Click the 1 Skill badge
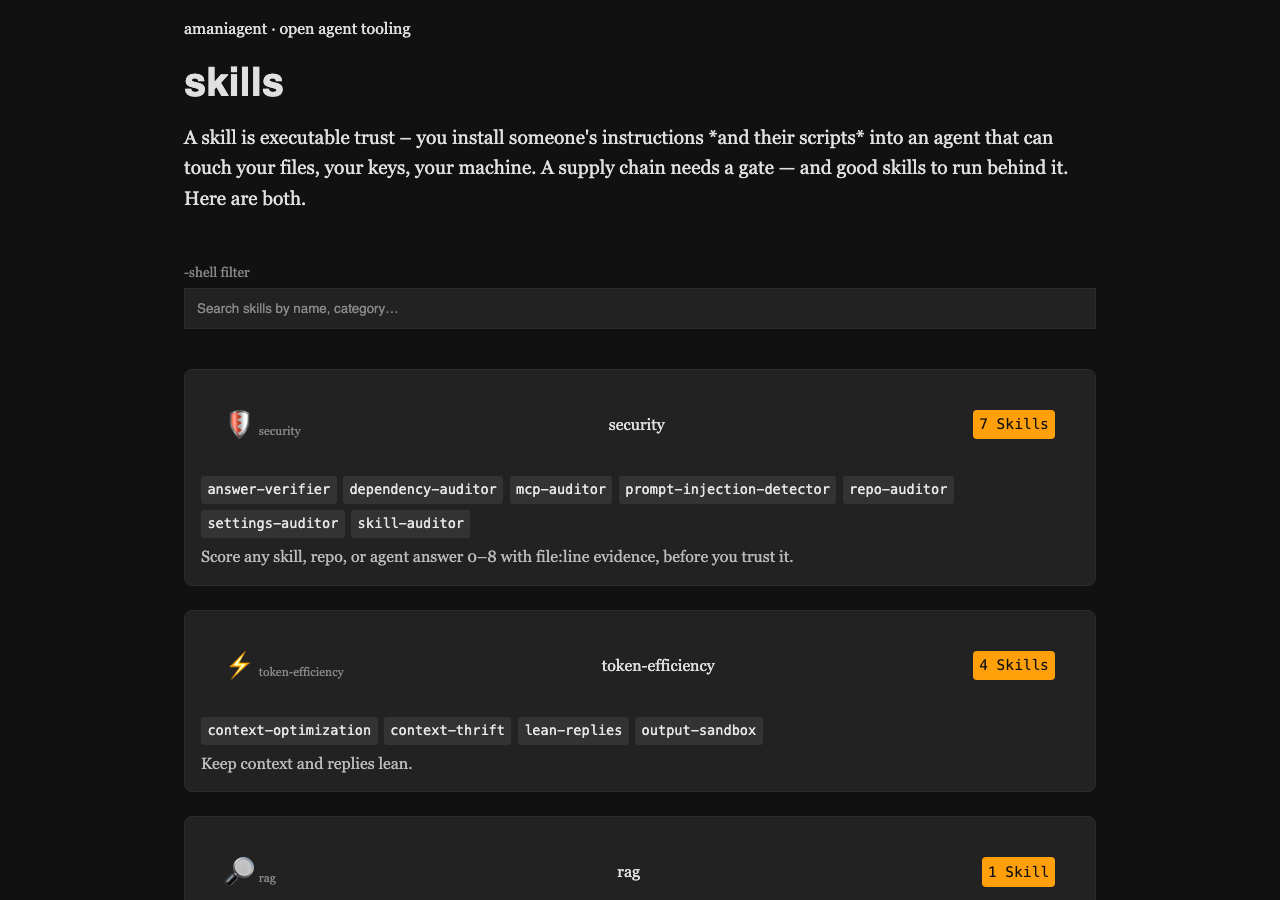 tap(1018, 872)
